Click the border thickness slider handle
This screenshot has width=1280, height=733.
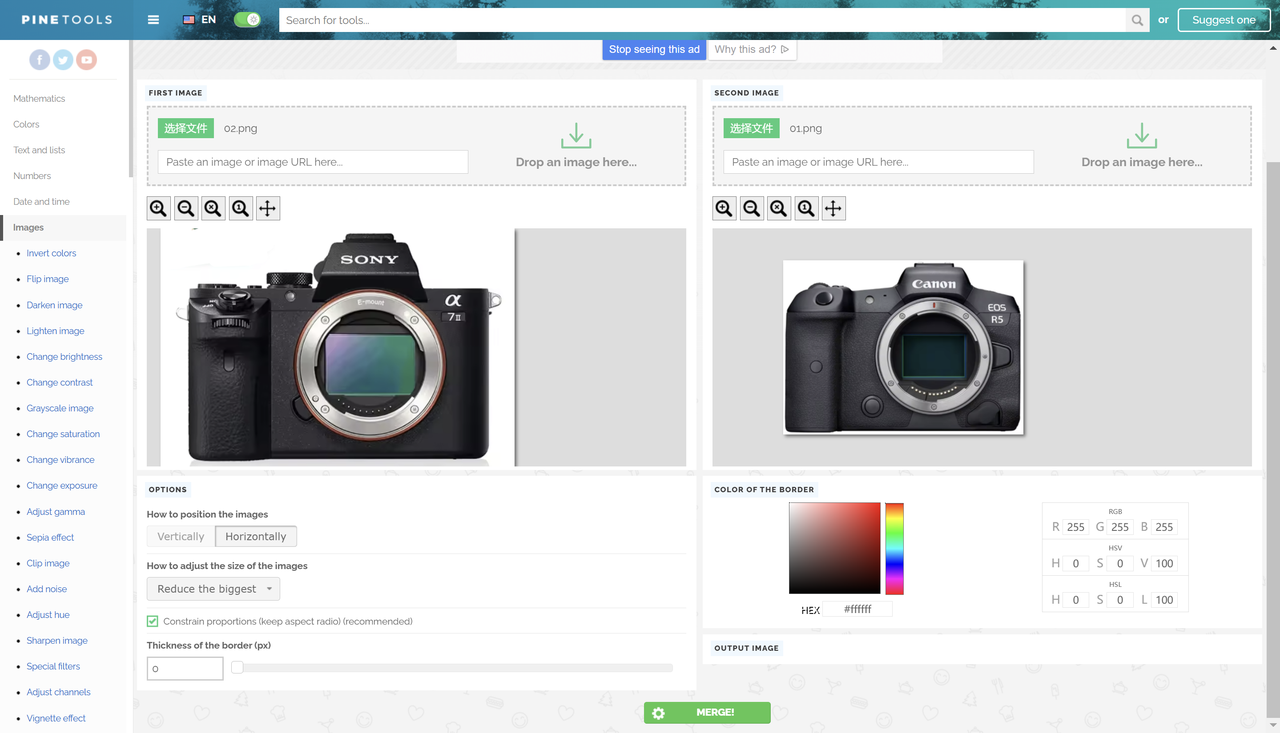237,667
